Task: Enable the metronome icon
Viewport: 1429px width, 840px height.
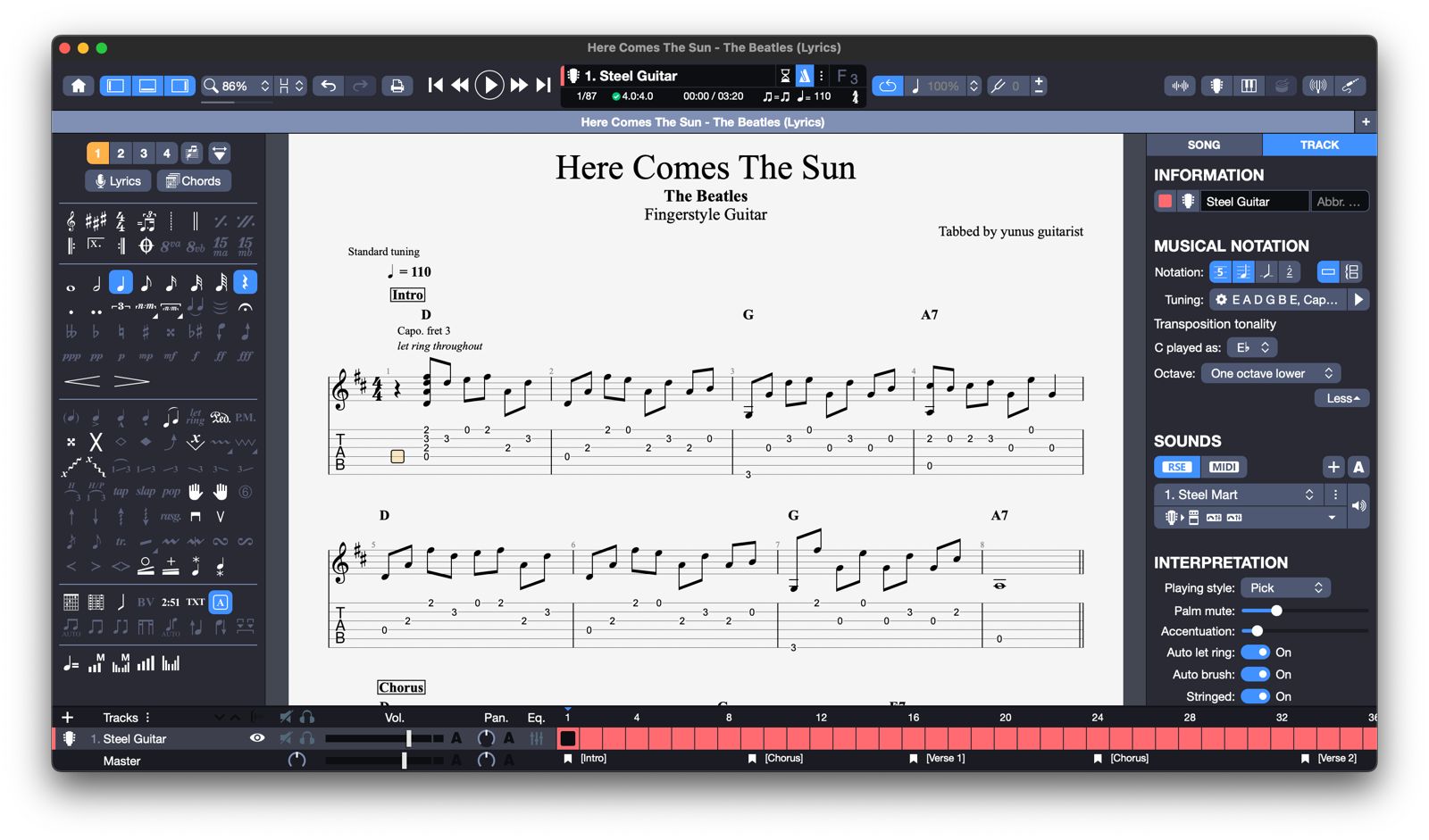Action: coord(805,76)
